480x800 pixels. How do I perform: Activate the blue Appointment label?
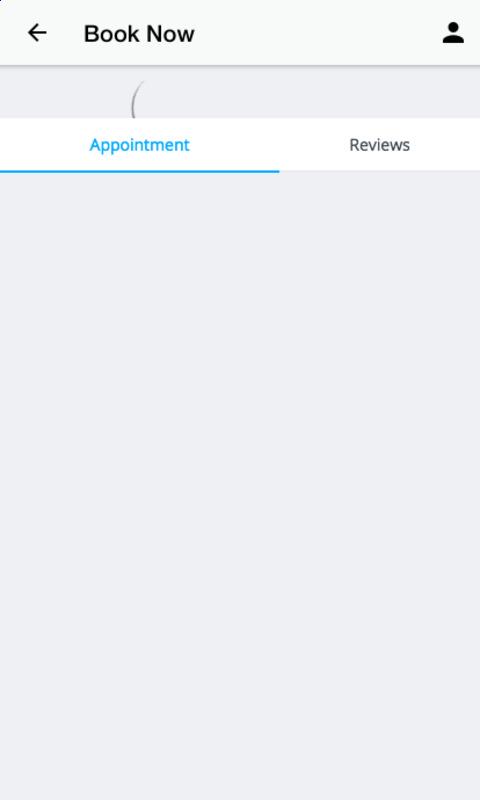coord(139,145)
